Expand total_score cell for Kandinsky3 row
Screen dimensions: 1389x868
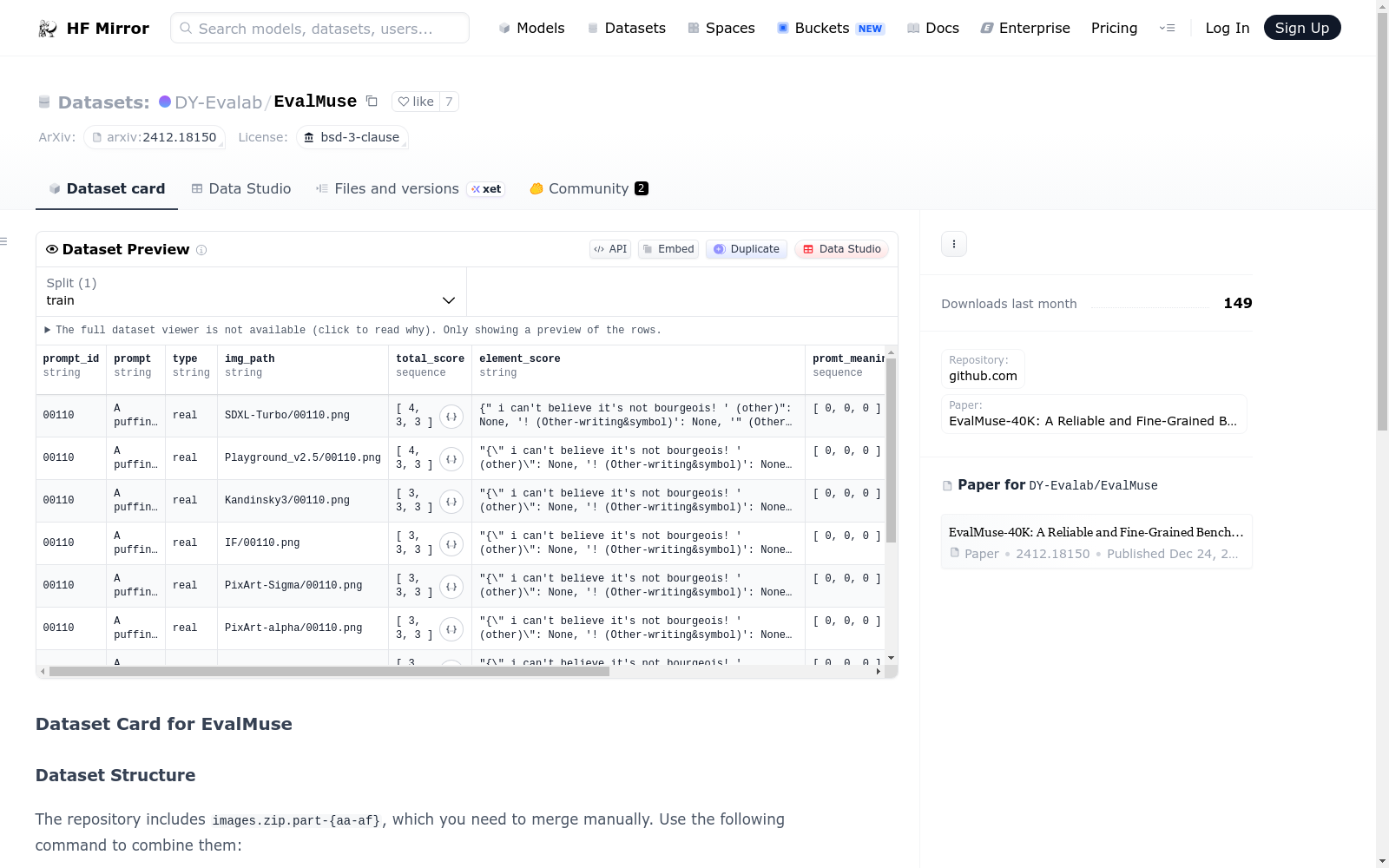(x=451, y=502)
